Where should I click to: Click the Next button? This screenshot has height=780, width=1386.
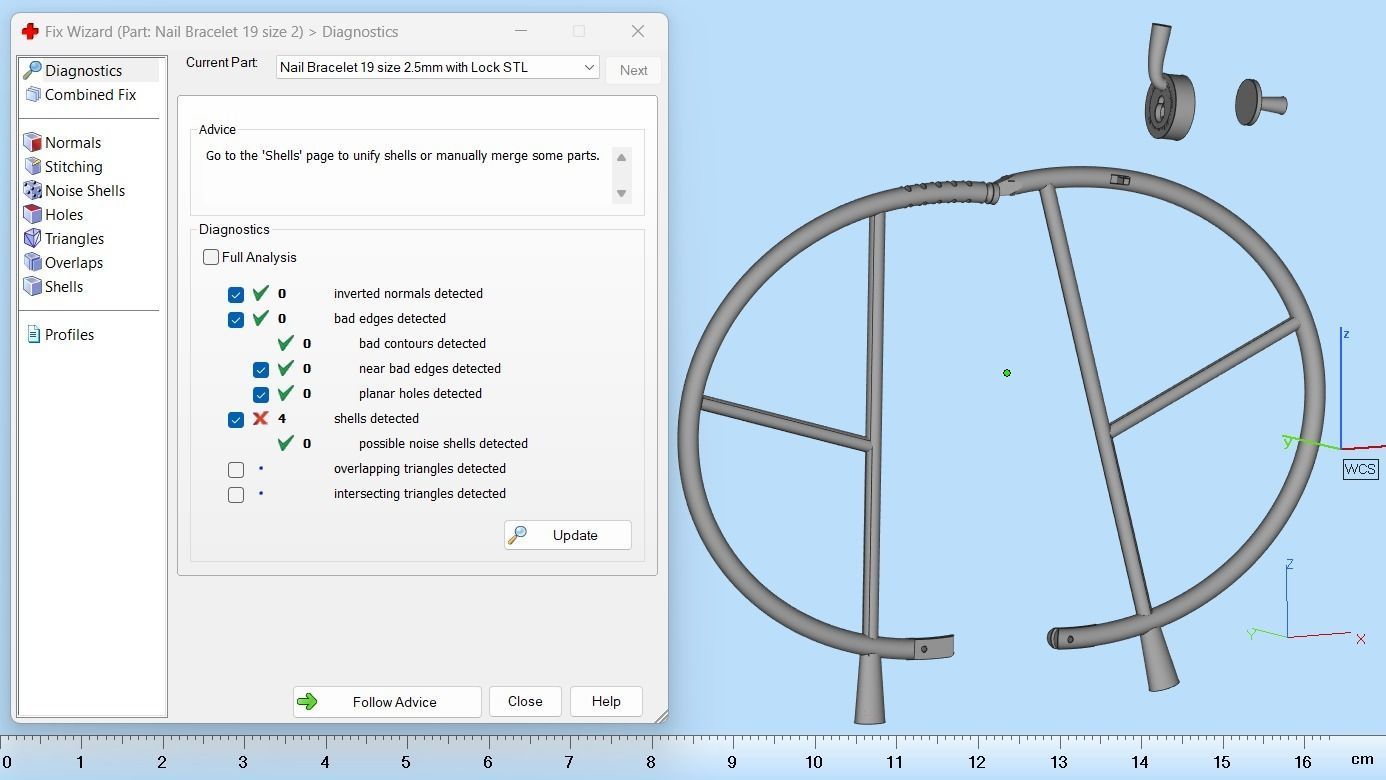click(633, 70)
